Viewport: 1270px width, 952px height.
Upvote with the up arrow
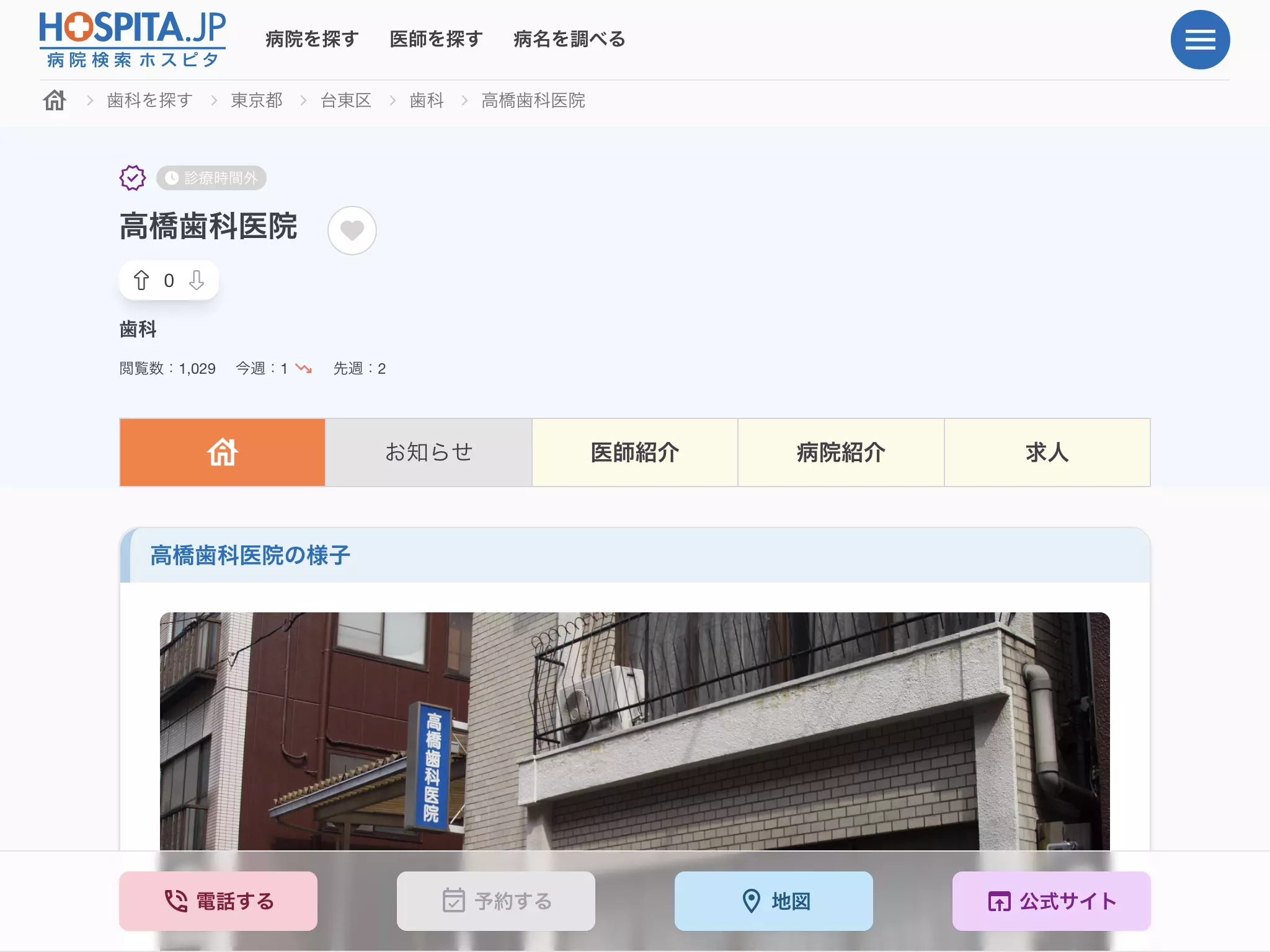click(x=141, y=280)
